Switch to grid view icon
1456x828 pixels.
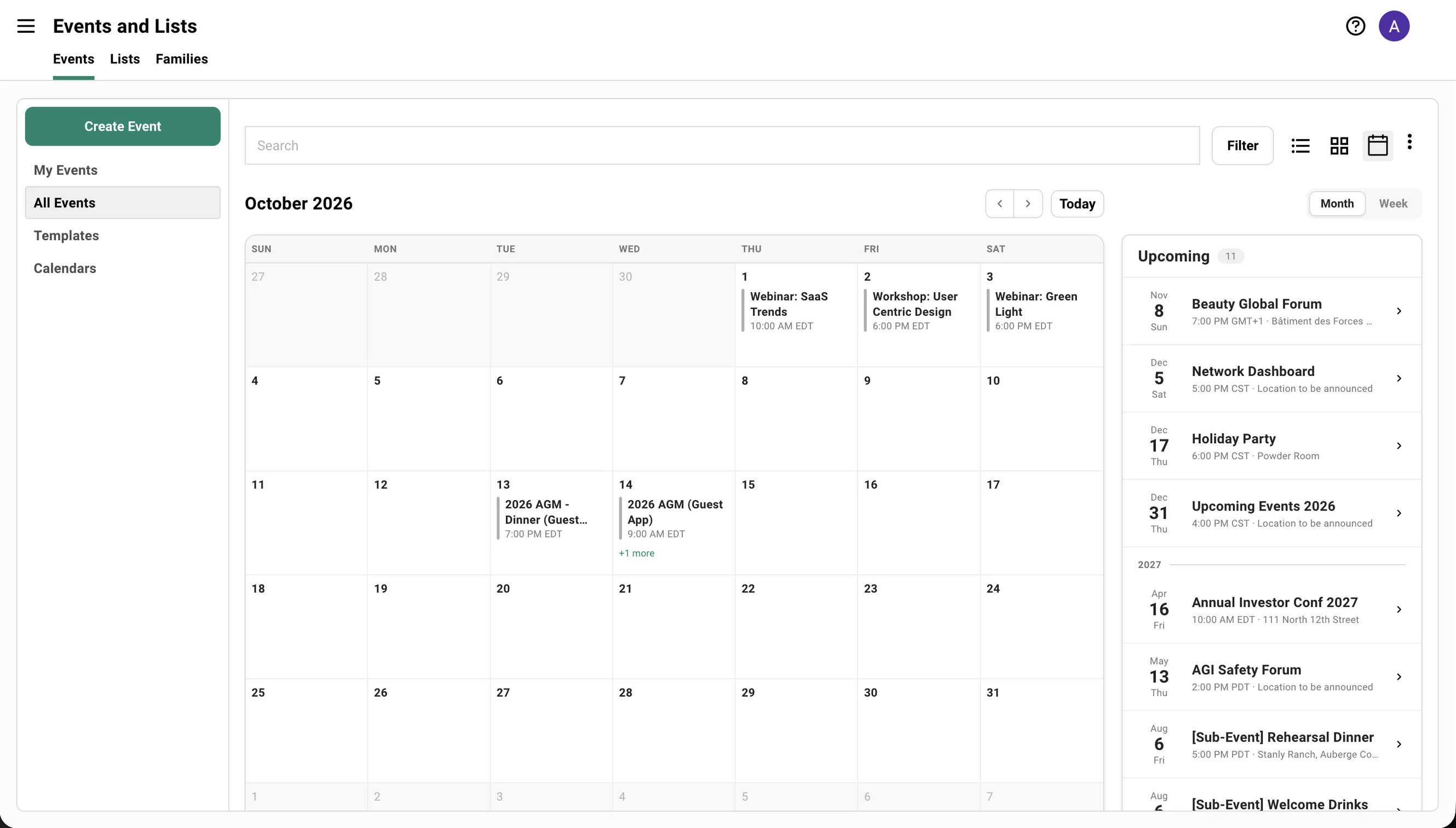pyautogui.click(x=1339, y=146)
